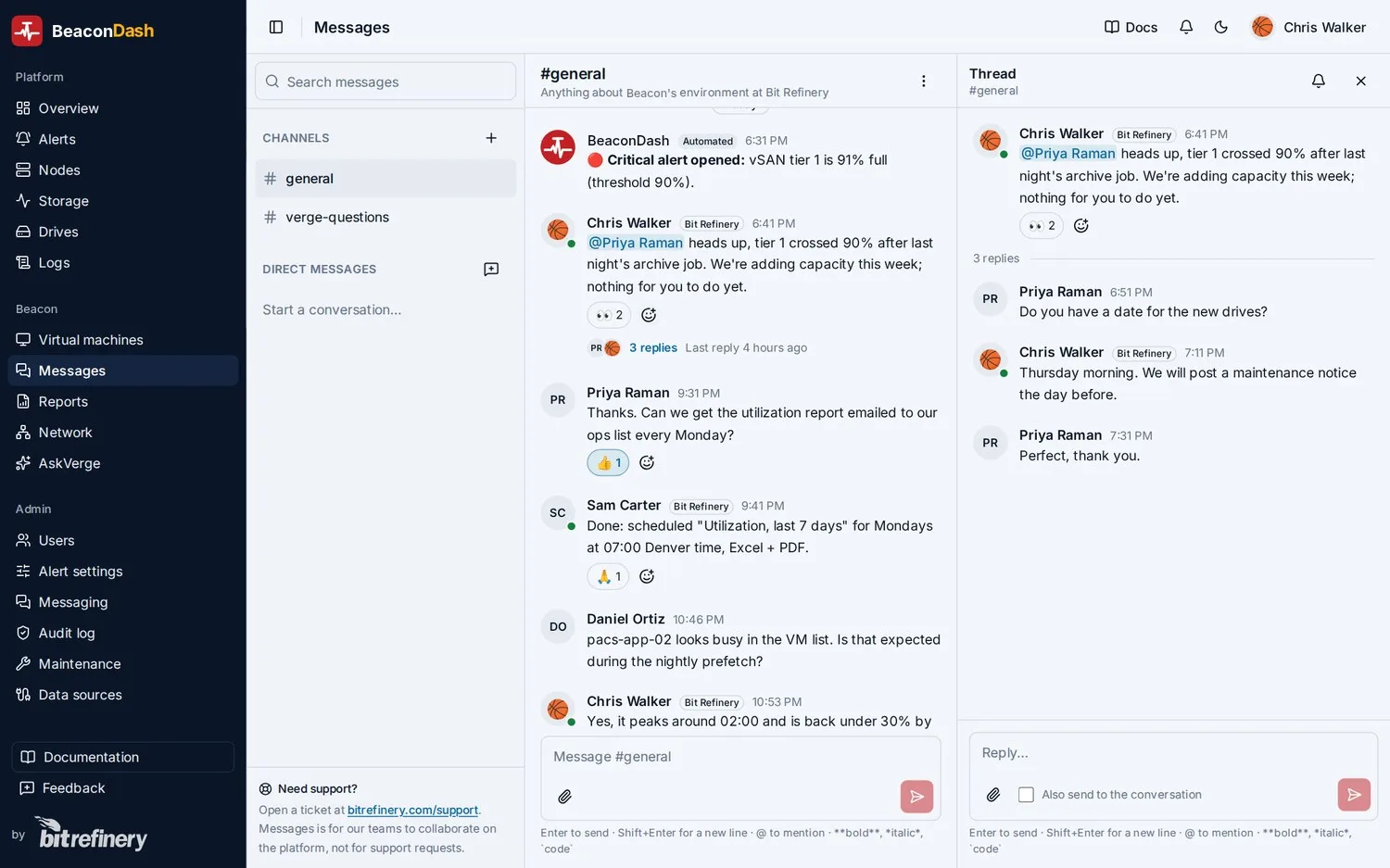Switch to dark mode moon icon
Image resolution: width=1390 pixels, height=868 pixels.
click(1221, 27)
